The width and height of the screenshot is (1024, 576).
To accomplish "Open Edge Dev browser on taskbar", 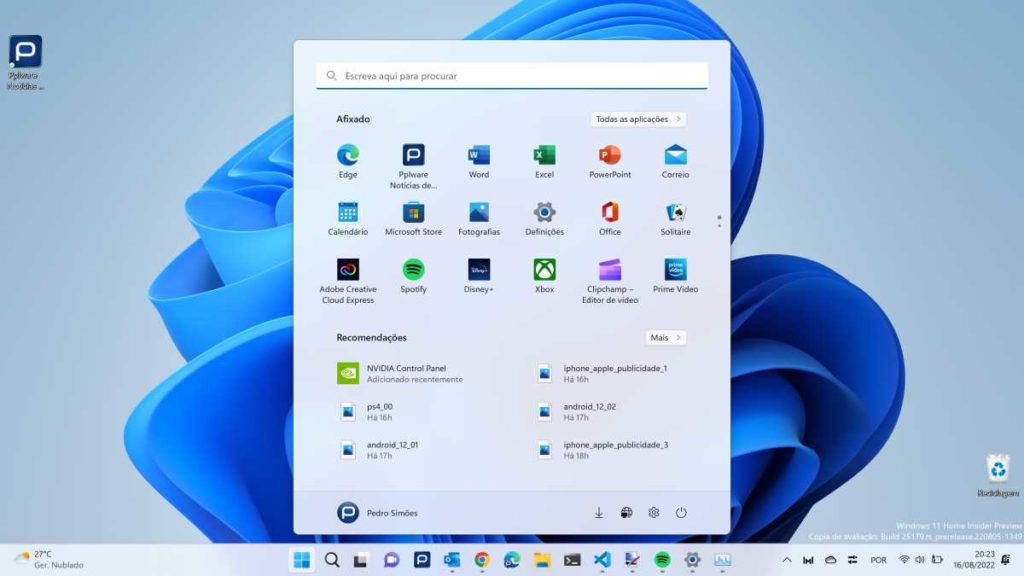I will (512, 560).
